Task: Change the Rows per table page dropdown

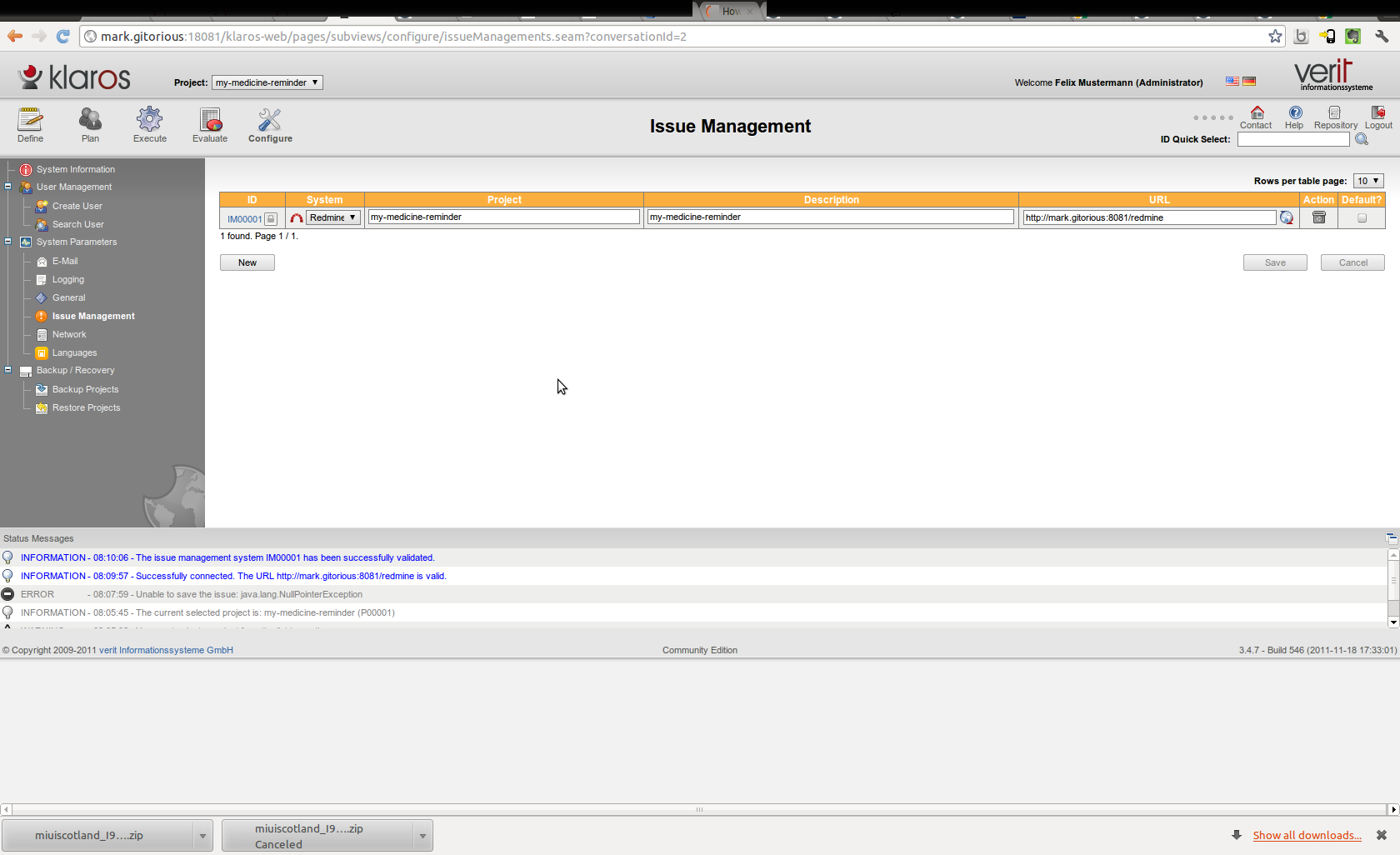Action: click(1368, 181)
